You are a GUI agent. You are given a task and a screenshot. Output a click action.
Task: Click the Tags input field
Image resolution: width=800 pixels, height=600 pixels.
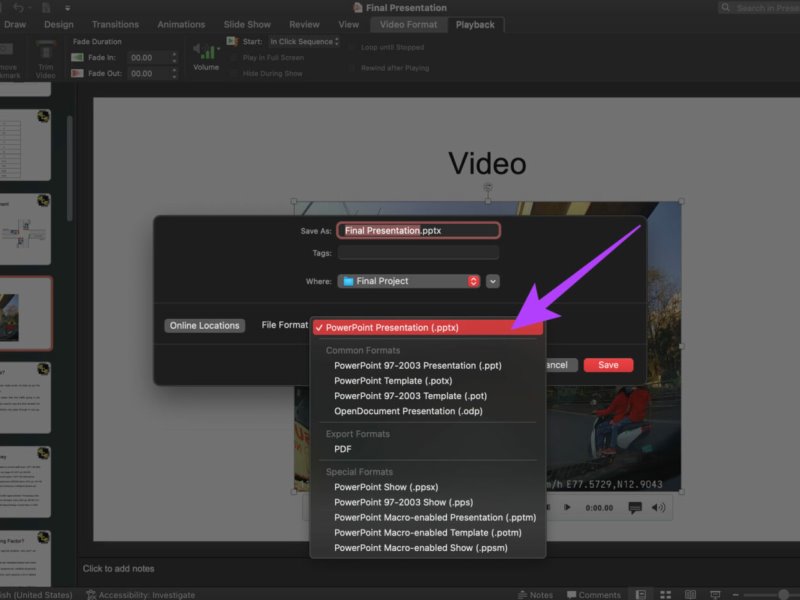[x=418, y=253]
